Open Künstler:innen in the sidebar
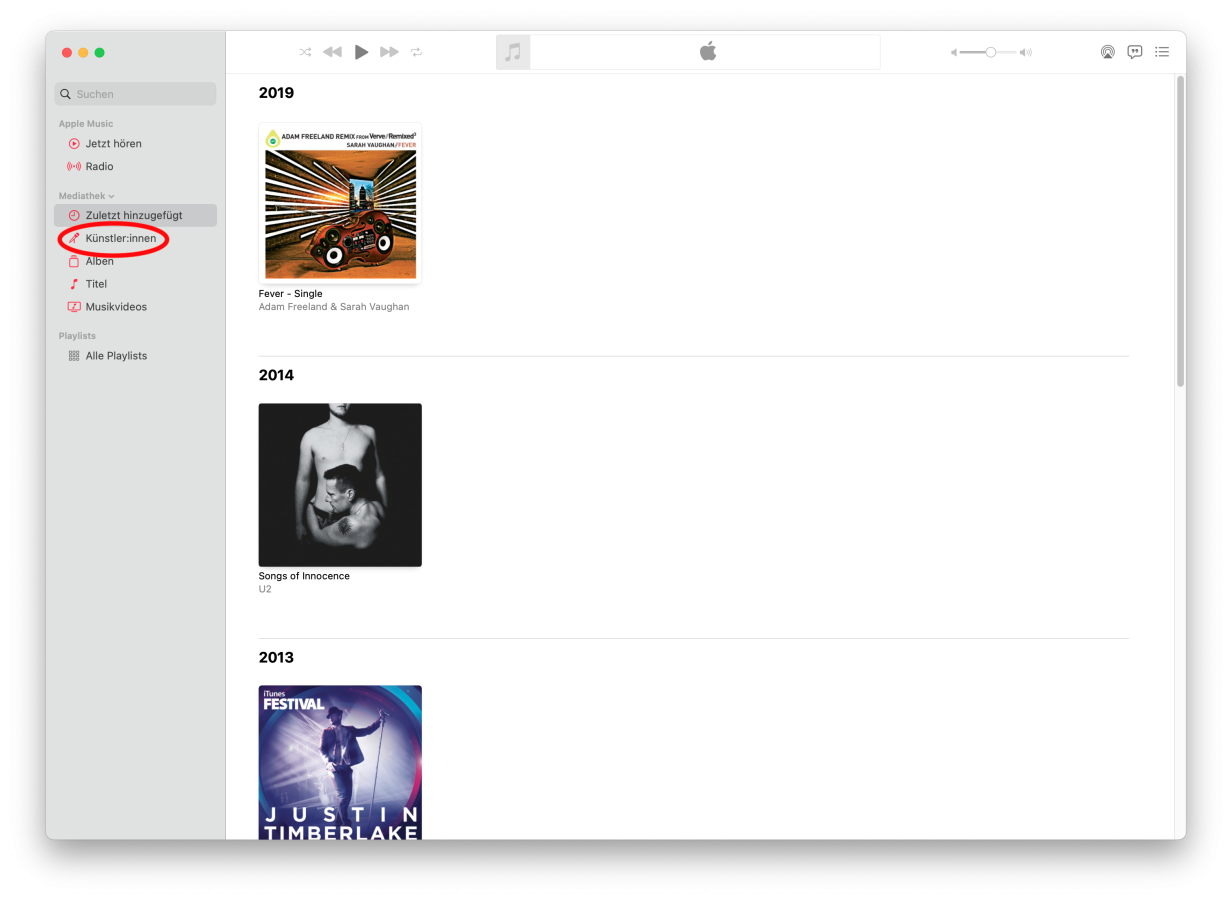This screenshot has height=900, width=1232. point(136,239)
